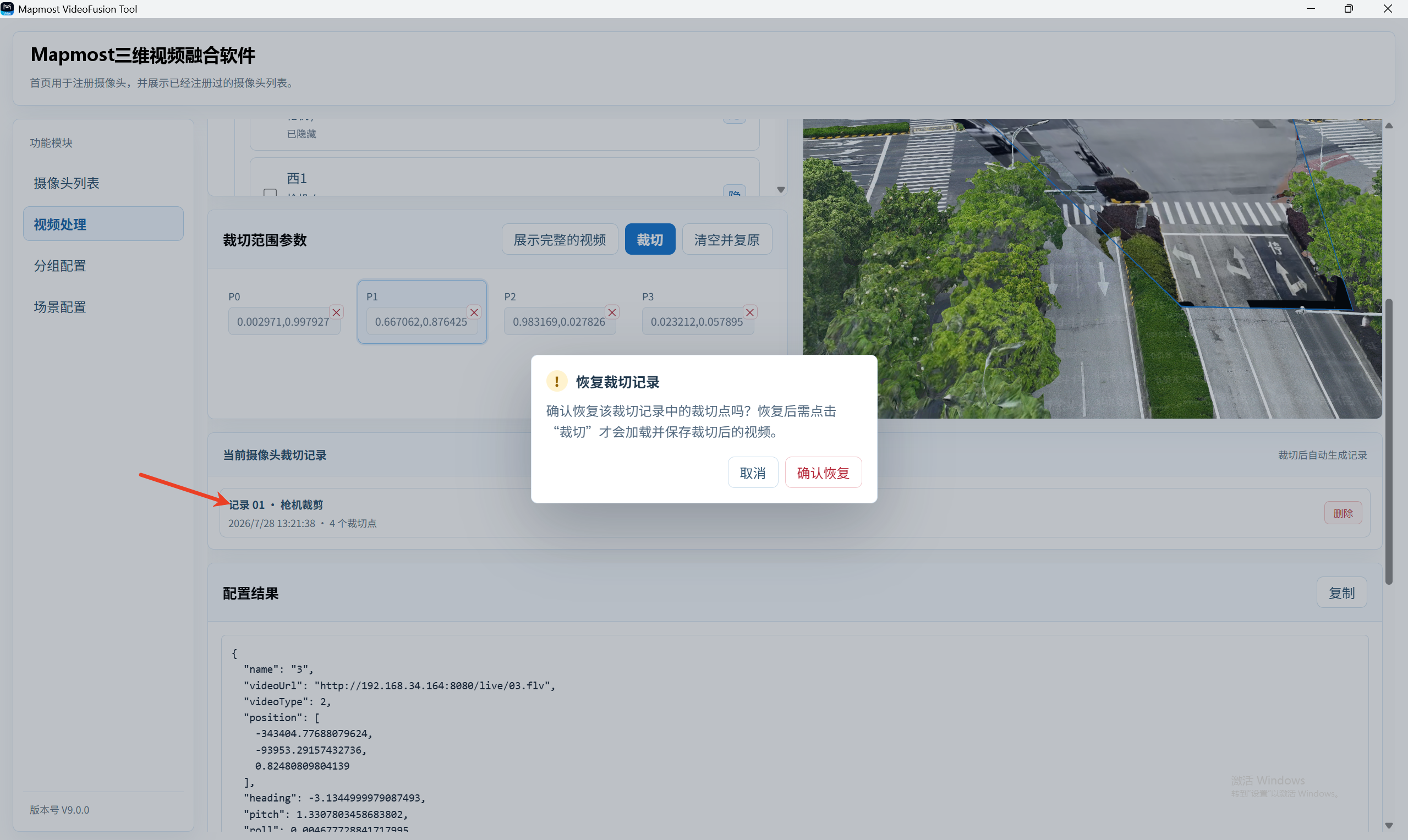Click the position value -343404.77688079624
The width and height of the screenshot is (1408, 840).
[x=314, y=734]
